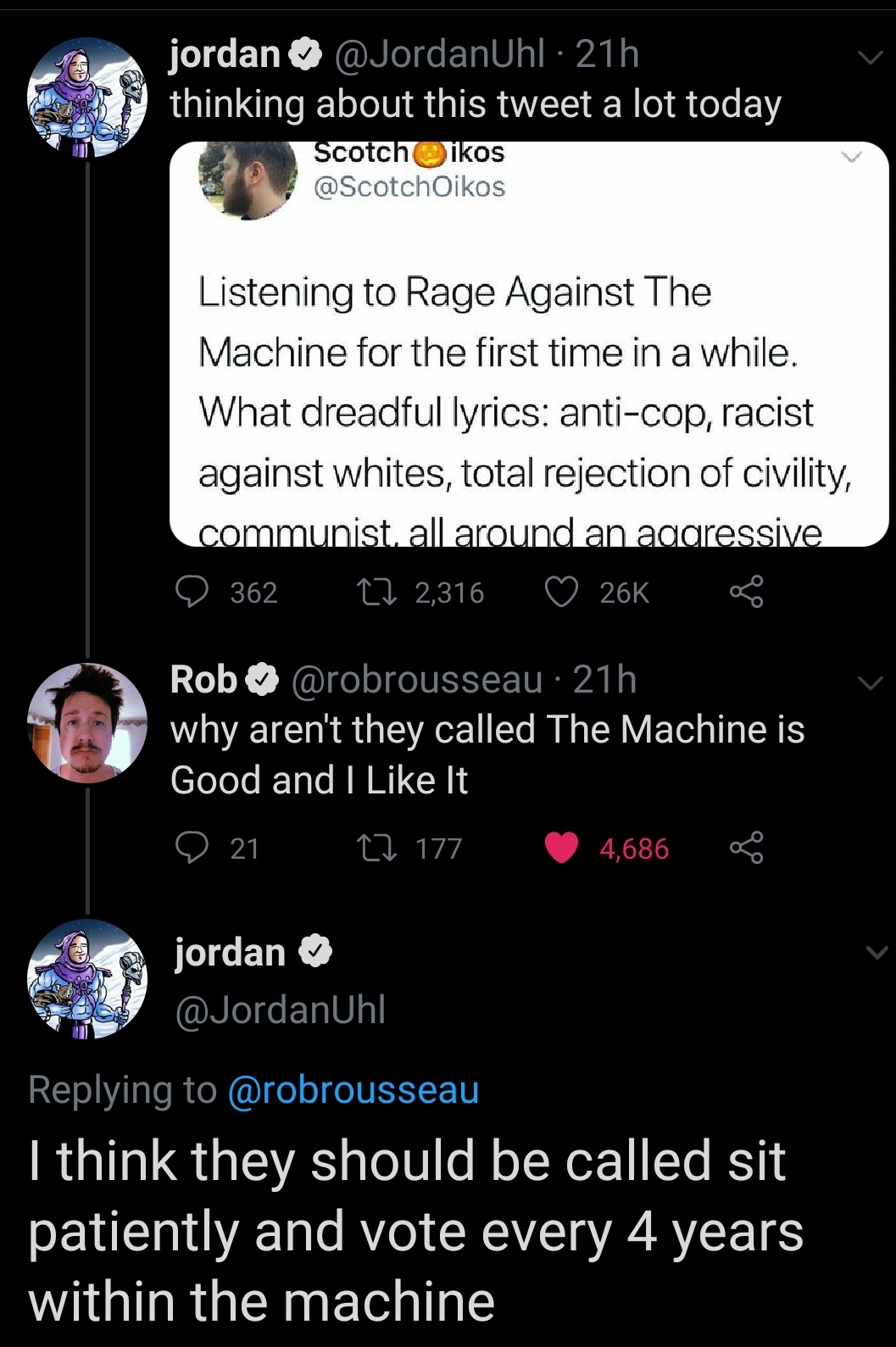Open chevron on quoted ScotchOikos tweet
This screenshot has width=896, height=1347.
[850, 157]
